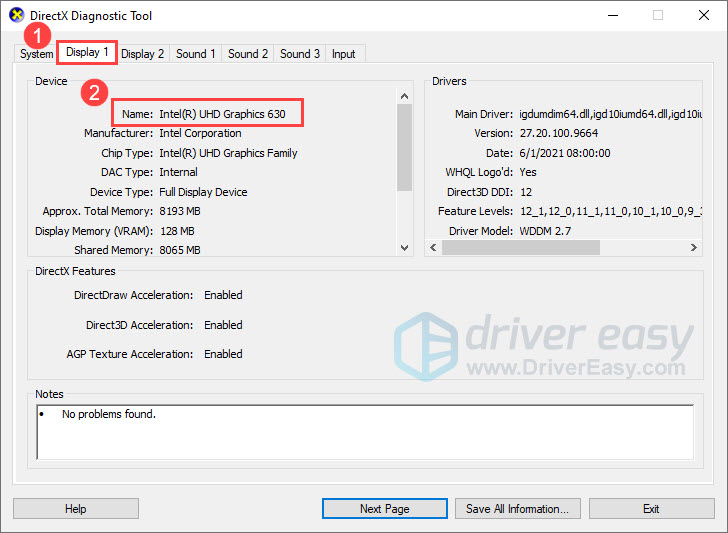Click Drivers panel scroll left arrow
This screenshot has width=728, height=533.
pyautogui.click(x=433, y=247)
